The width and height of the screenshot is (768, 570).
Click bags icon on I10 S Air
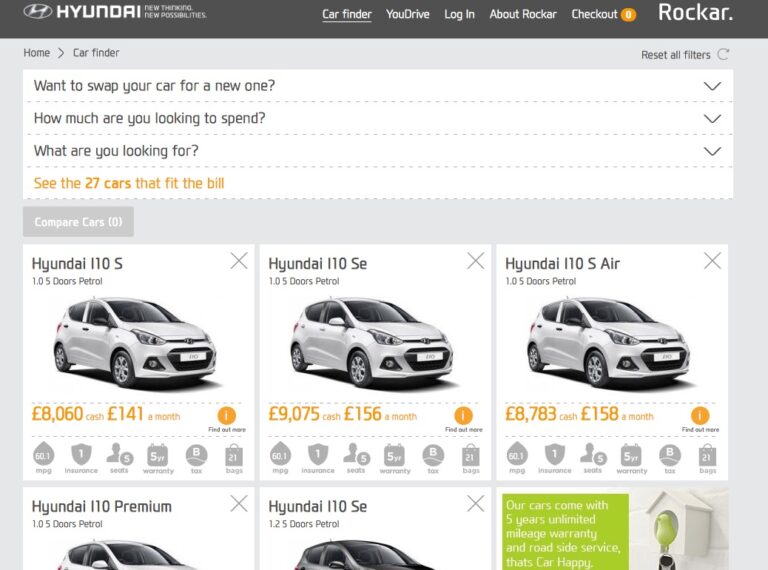pyautogui.click(x=707, y=455)
